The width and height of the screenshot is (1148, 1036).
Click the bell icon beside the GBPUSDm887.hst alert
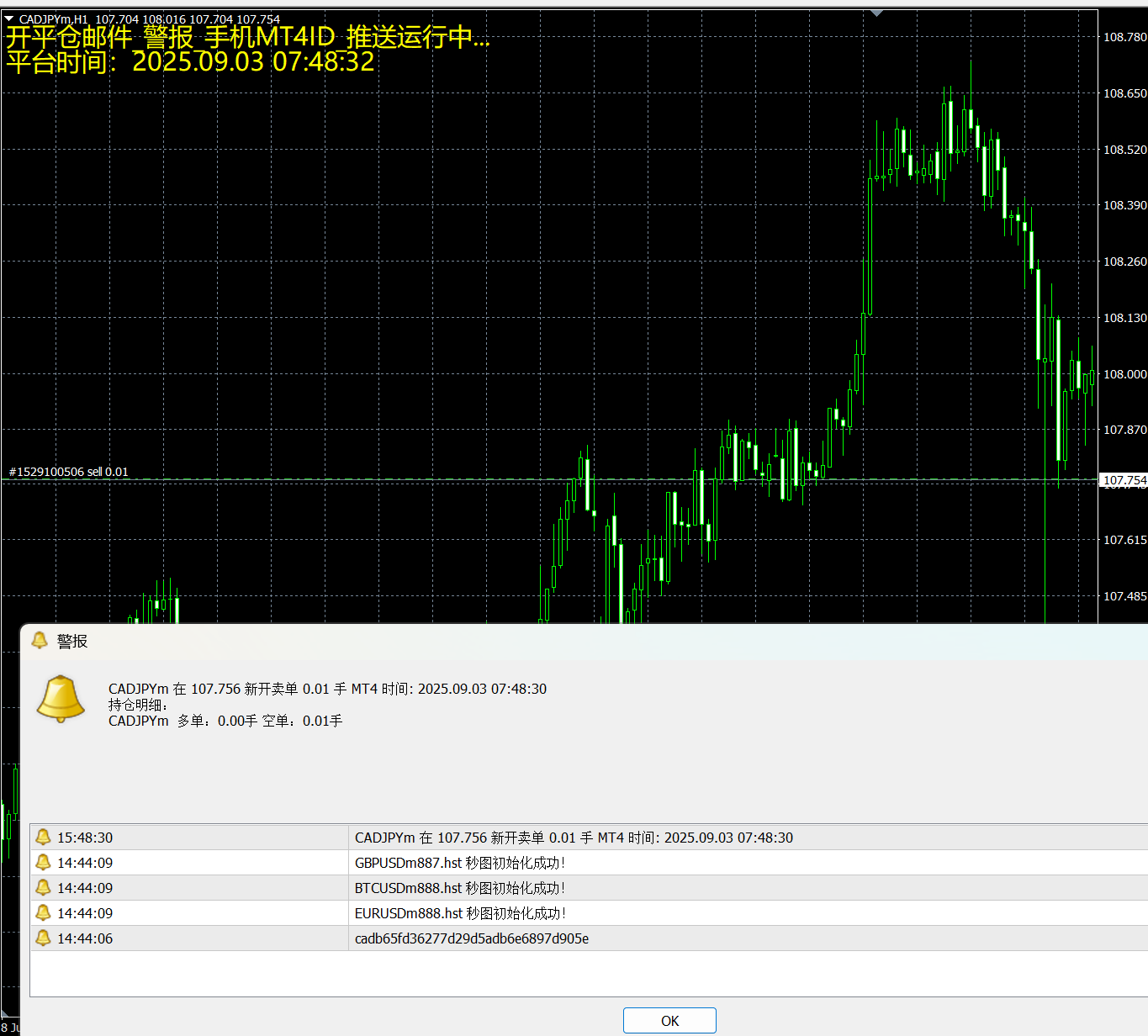tap(43, 862)
